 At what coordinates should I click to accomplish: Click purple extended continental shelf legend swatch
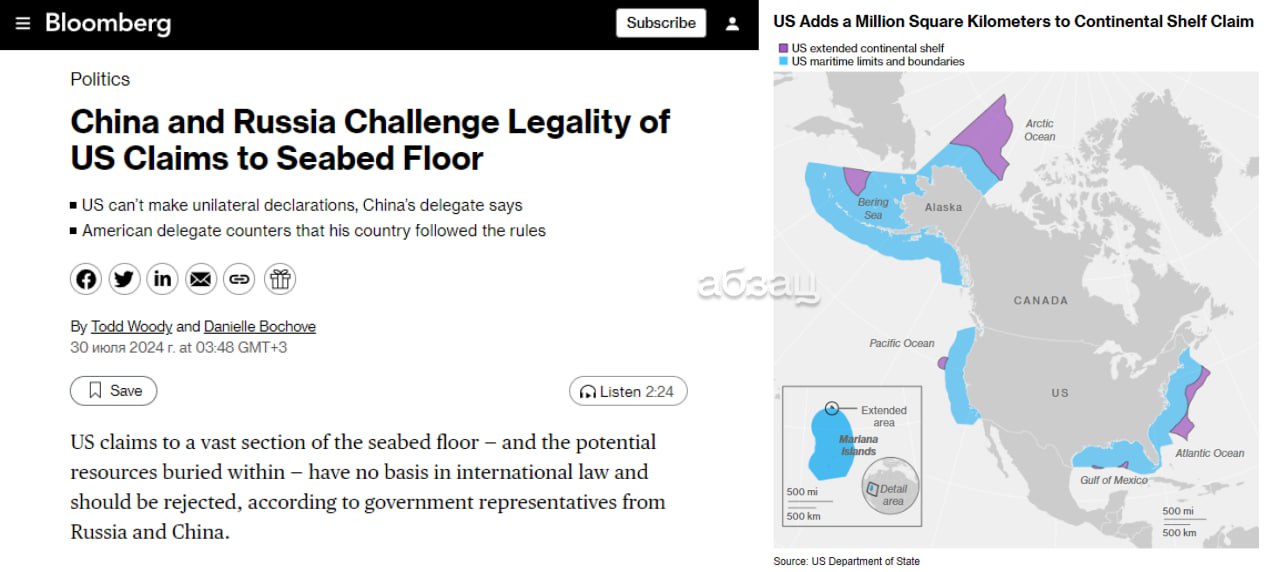[x=784, y=48]
